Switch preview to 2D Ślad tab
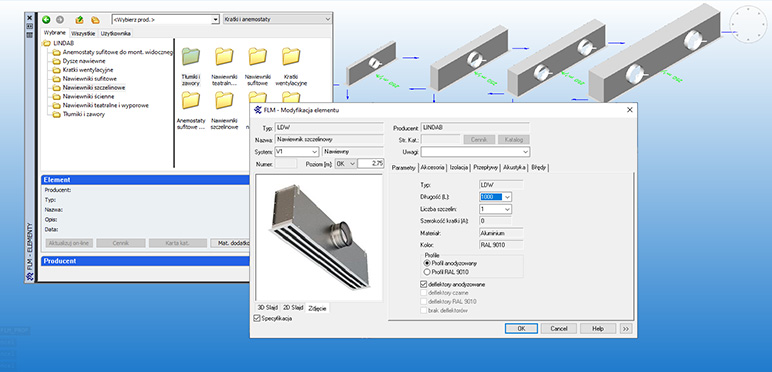The width and height of the screenshot is (772, 372). tap(293, 308)
